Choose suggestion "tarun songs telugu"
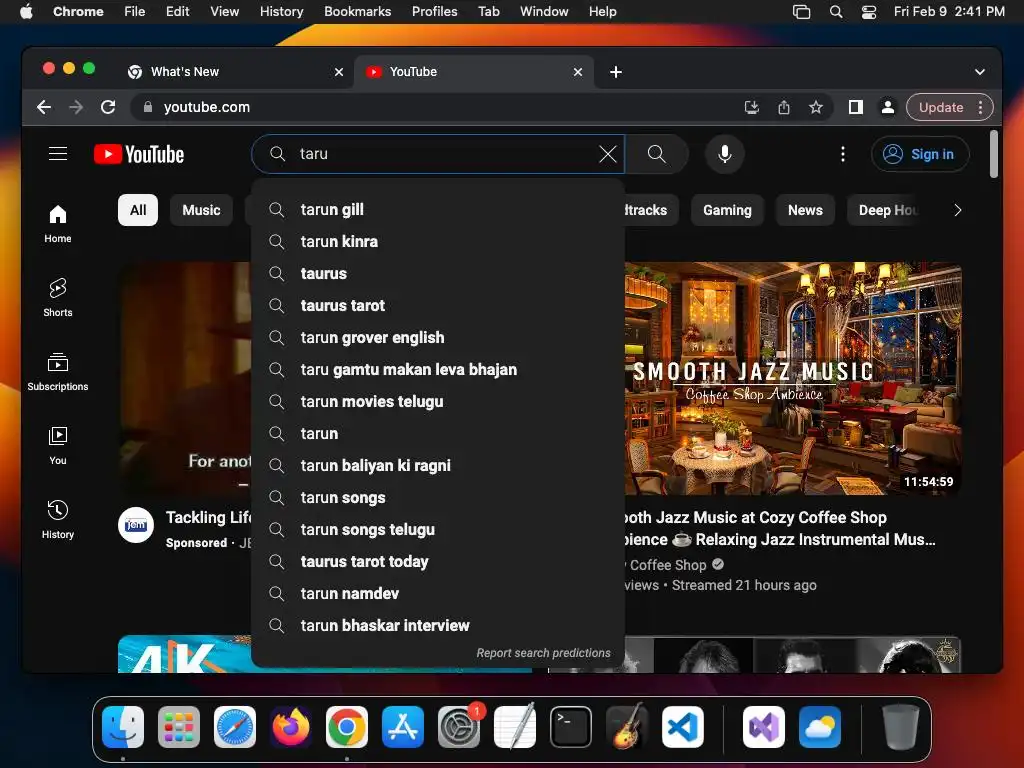 [x=438, y=530]
